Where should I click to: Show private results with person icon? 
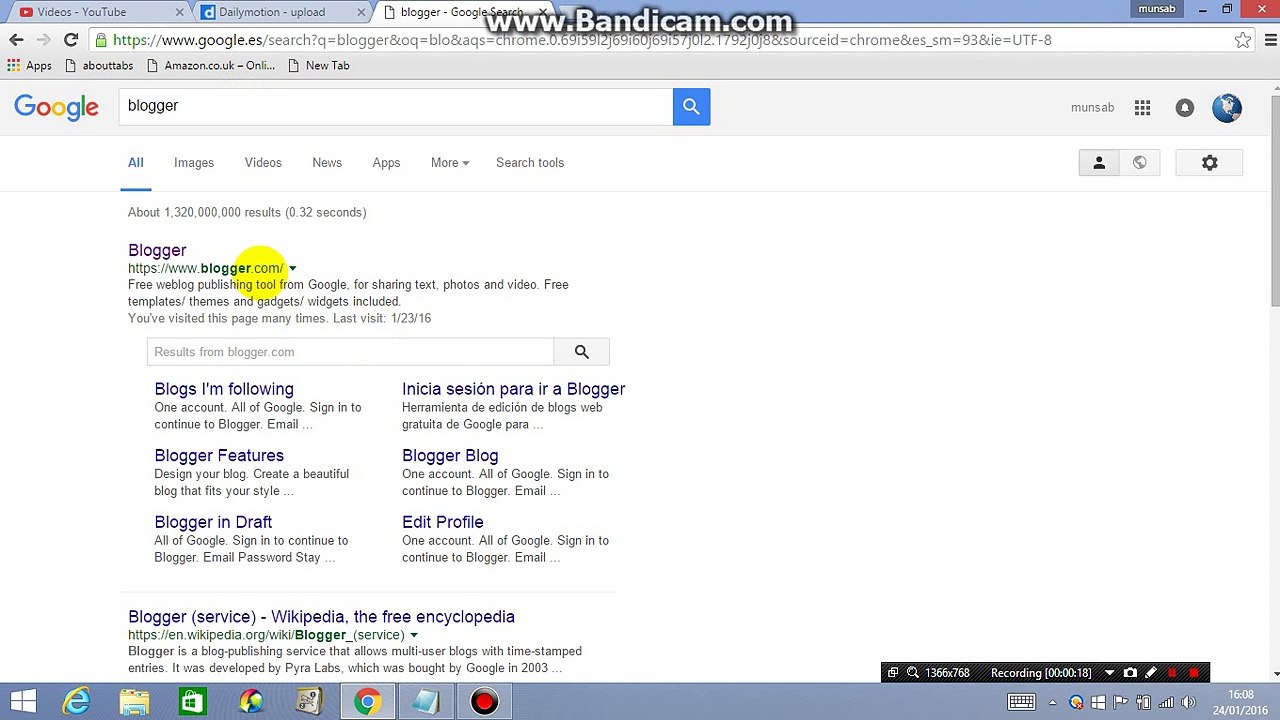pyautogui.click(x=1099, y=163)
